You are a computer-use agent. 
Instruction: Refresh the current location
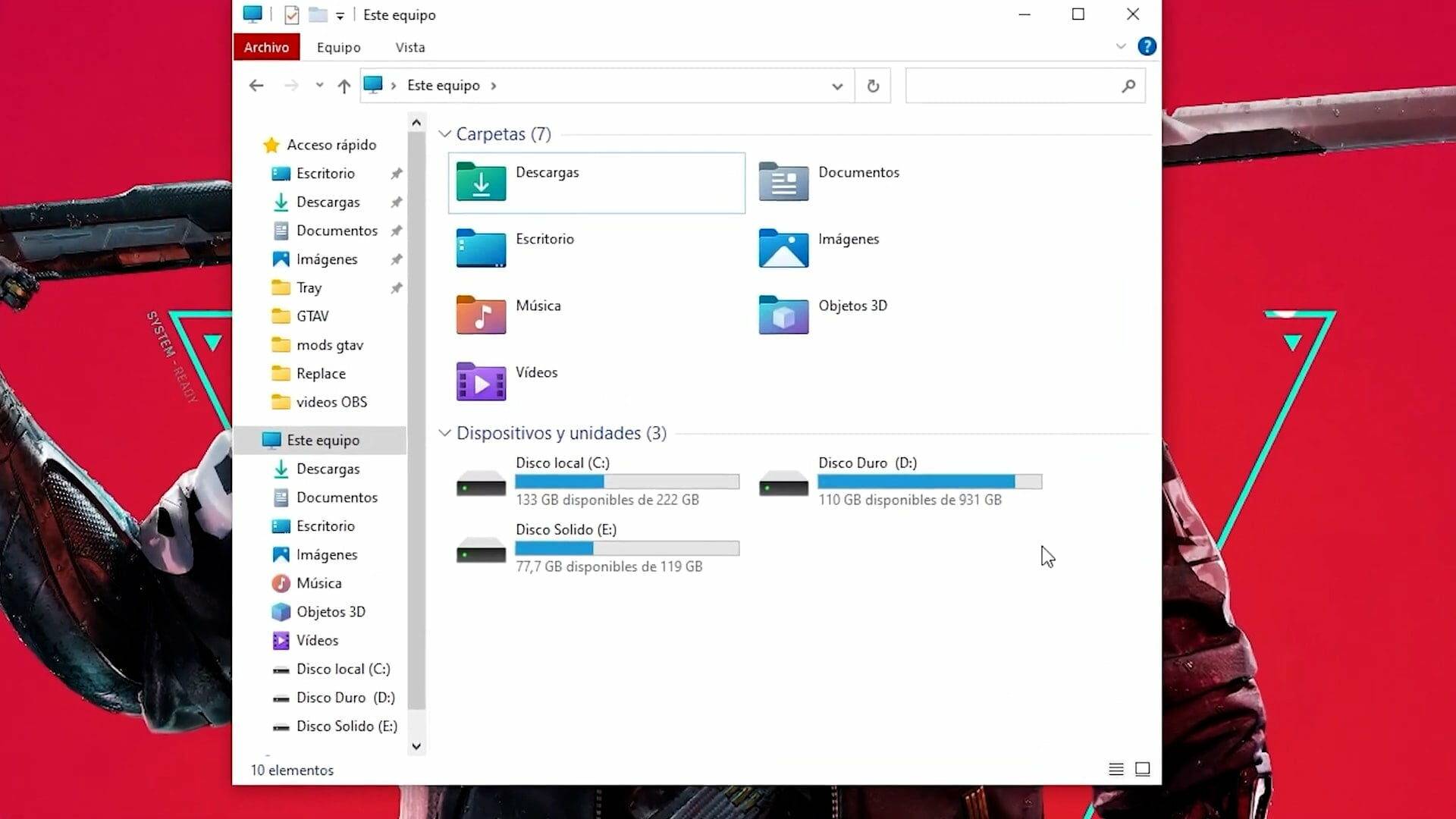coord(873,86)
